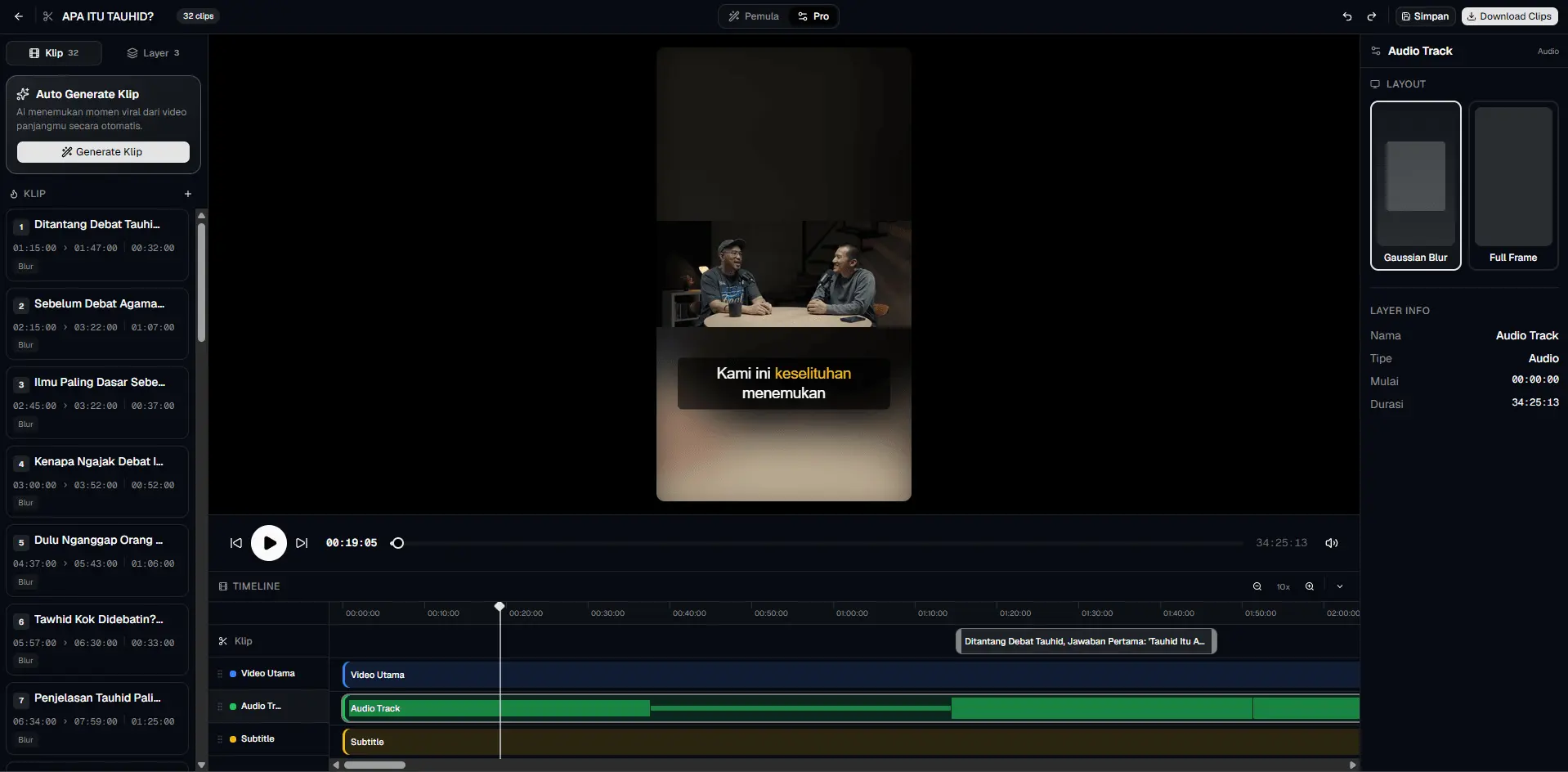Viewport: 1568px width, 772px height.
Task: Click the drag handle of Subtitle layer
Action: click(x=220, y=739)
